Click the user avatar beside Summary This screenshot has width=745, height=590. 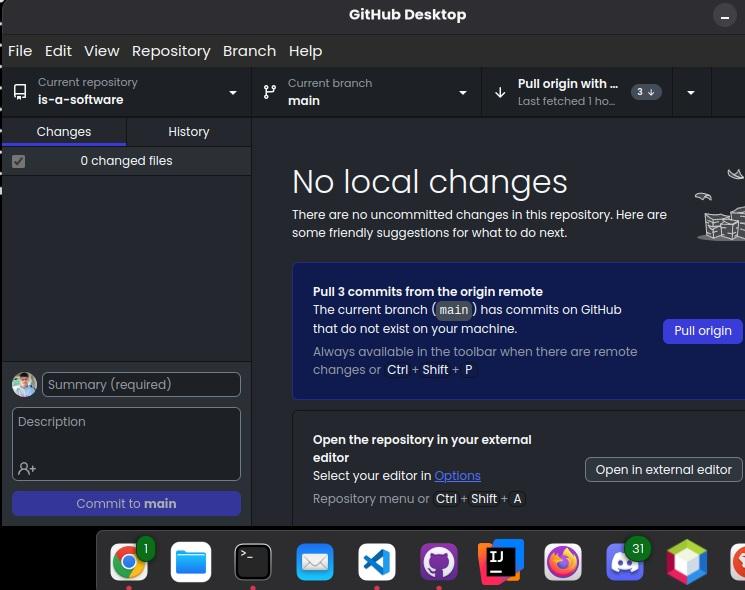click(24, 384)
